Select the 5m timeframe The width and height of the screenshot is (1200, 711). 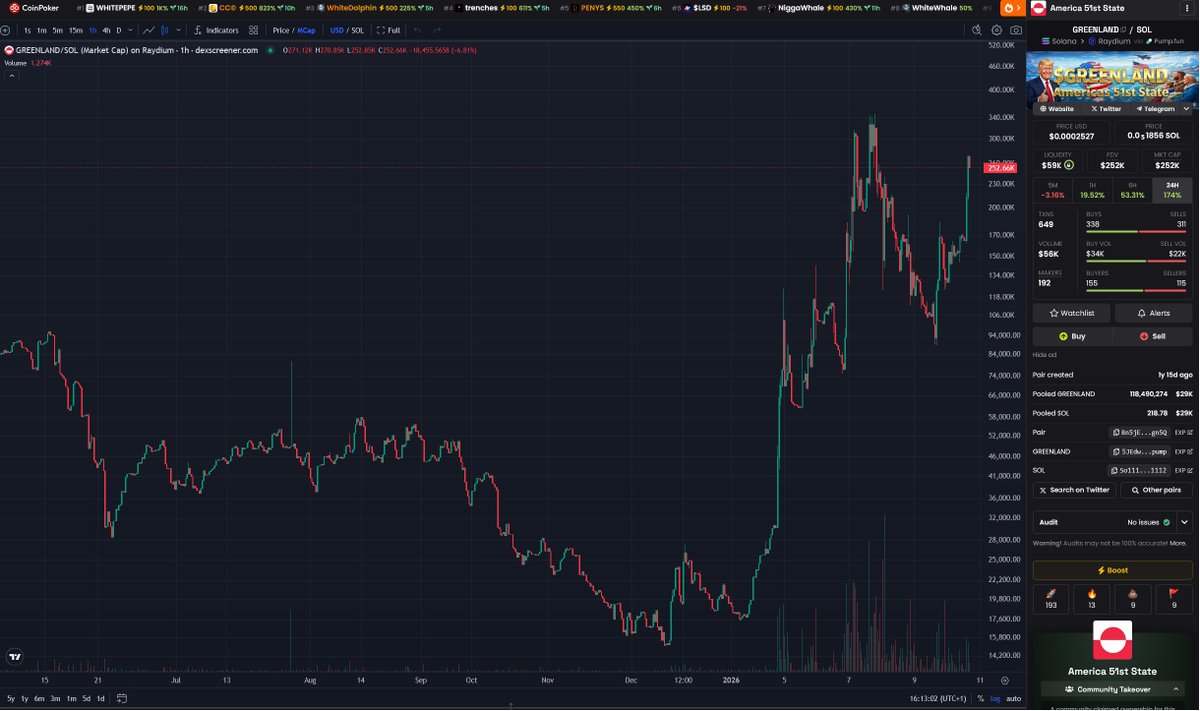pos(58,30)
